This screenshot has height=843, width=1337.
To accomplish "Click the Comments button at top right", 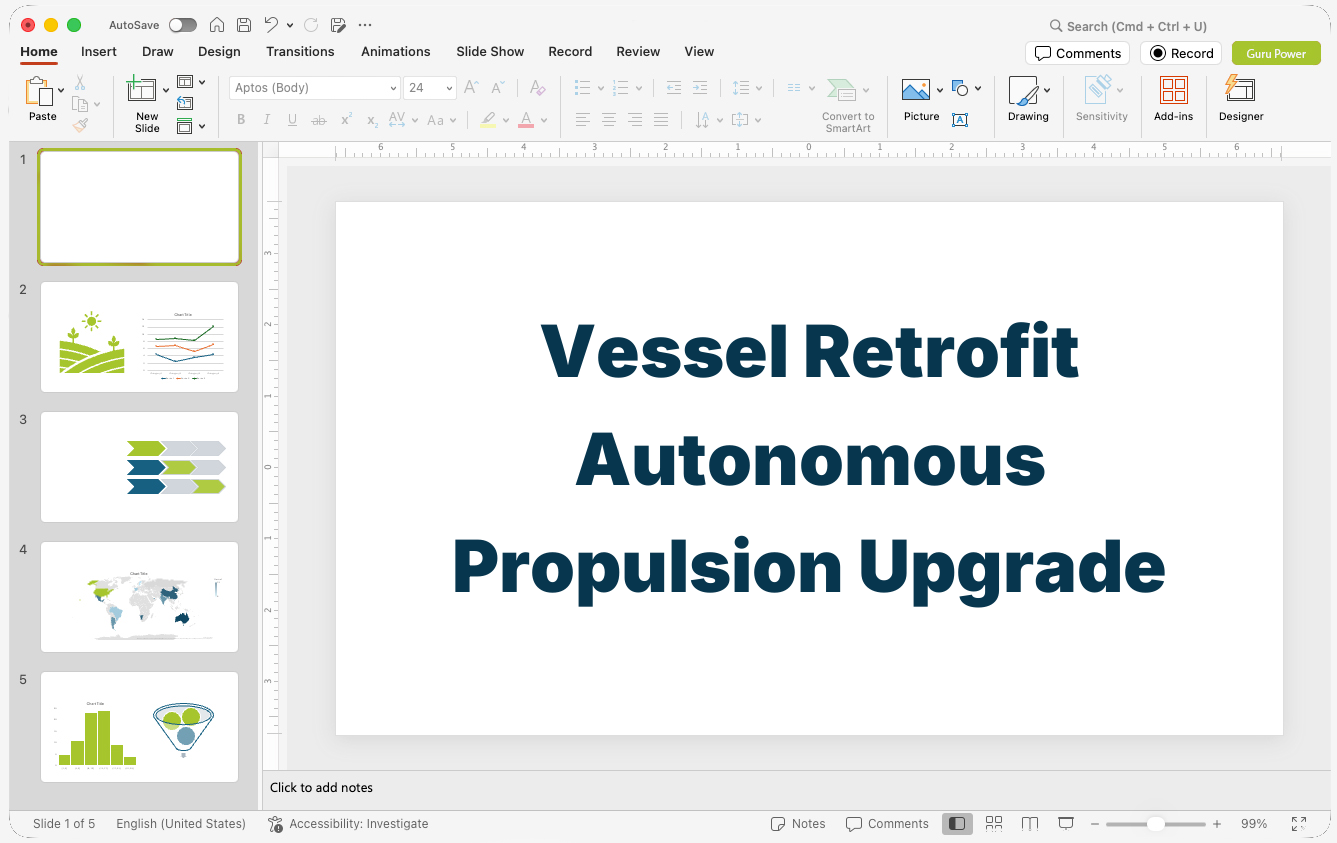I will pos(1078,53).
